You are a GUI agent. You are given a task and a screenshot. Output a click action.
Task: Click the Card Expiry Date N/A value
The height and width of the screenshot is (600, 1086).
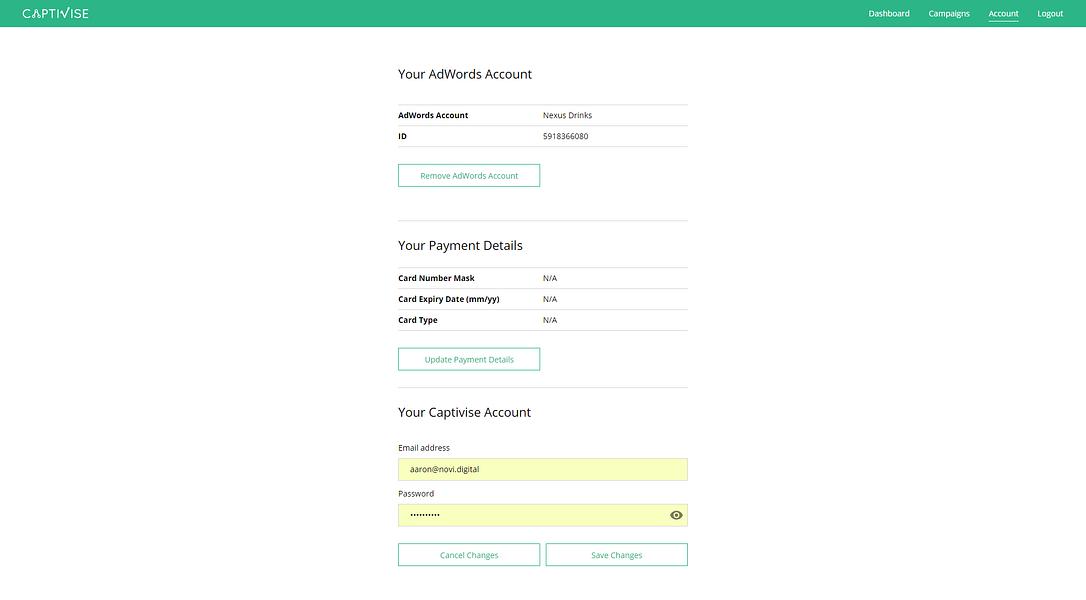[x=550, y=299]
